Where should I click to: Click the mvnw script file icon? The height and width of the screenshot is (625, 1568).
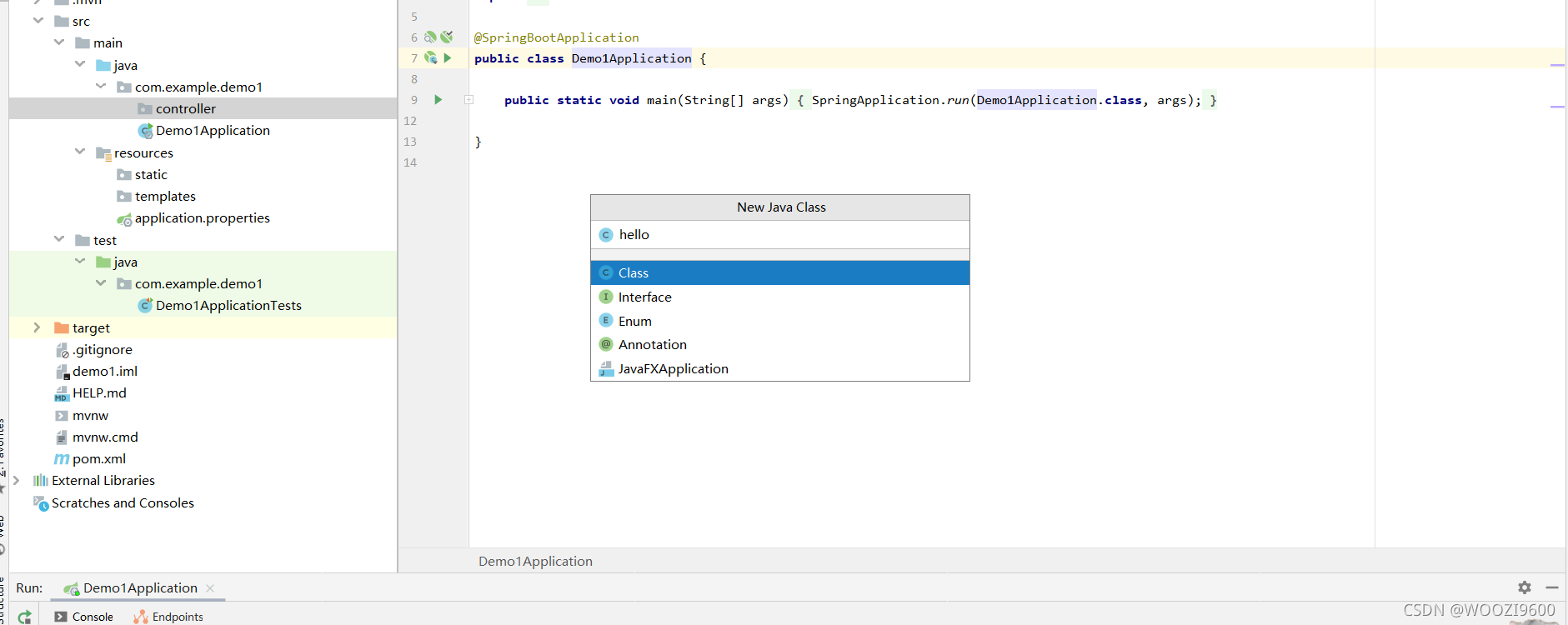pos(62,415)
